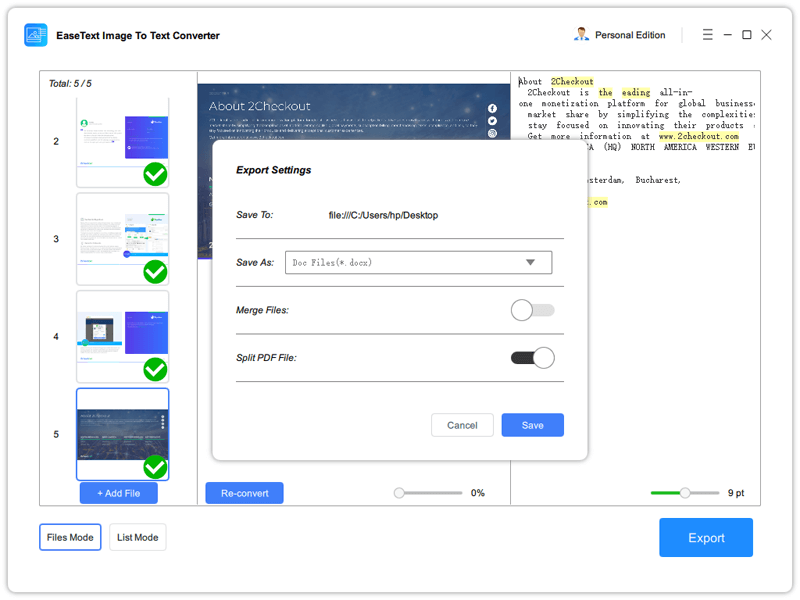Click the highlighted 2Checkout word in output
This screenshot has height=600, width=800.
[x=571, y=81]
